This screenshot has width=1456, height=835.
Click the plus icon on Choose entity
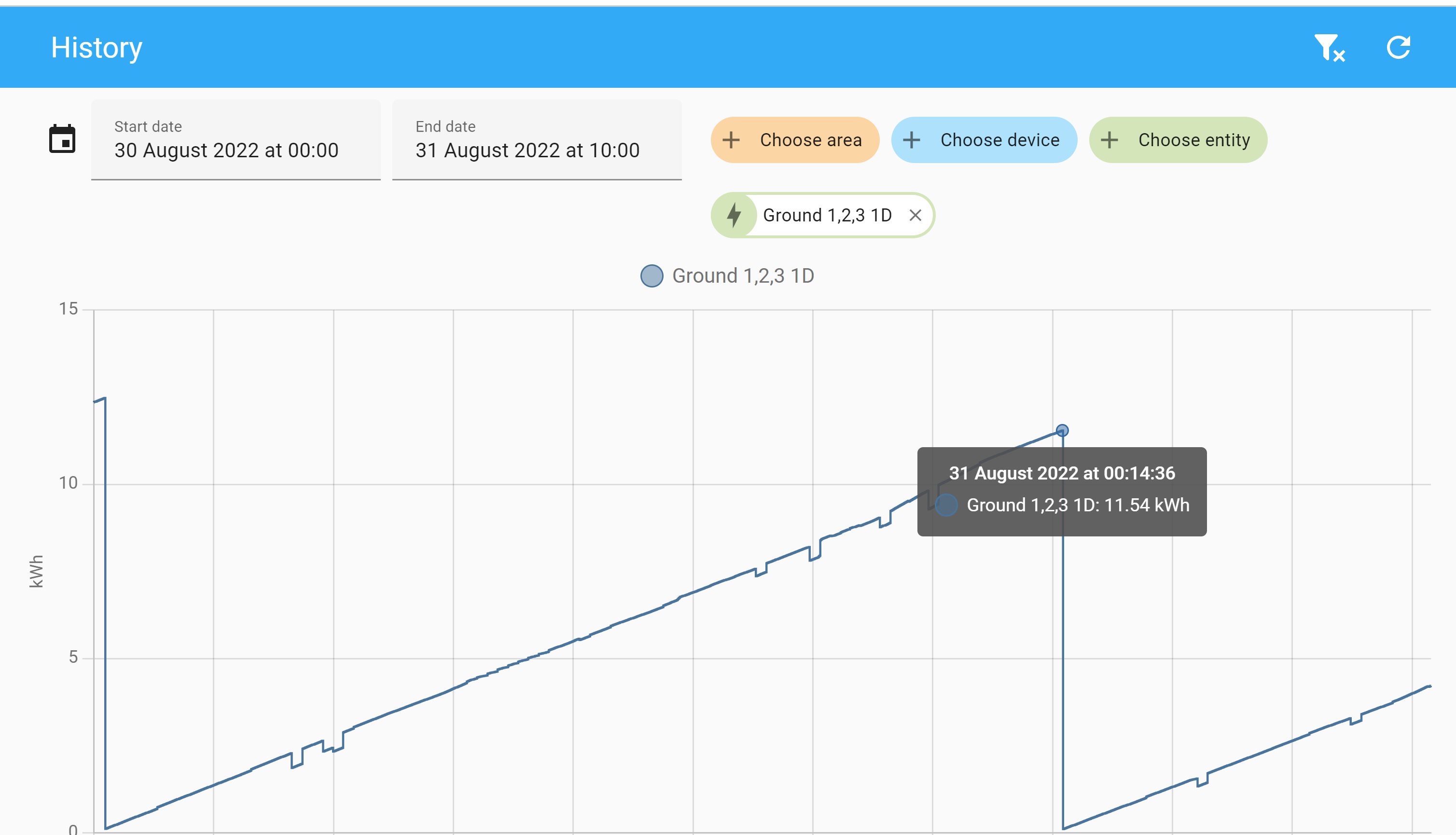1109,139
